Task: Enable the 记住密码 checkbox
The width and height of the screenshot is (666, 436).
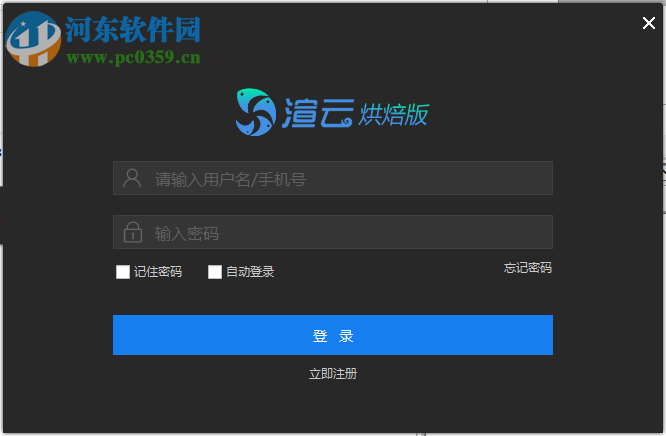Action: pos(123,272)
